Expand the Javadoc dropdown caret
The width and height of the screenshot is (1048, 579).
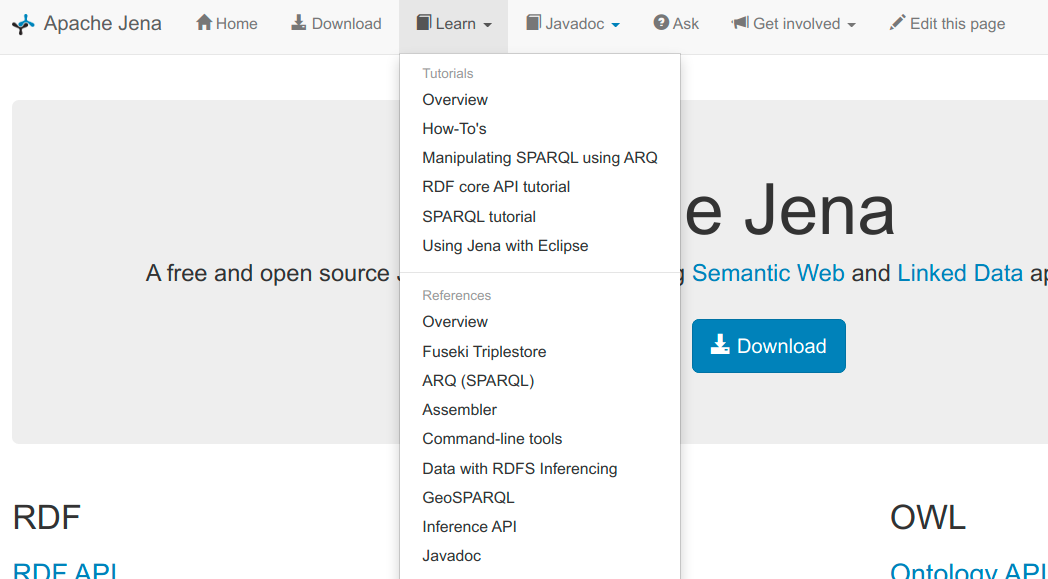point(616,25)
